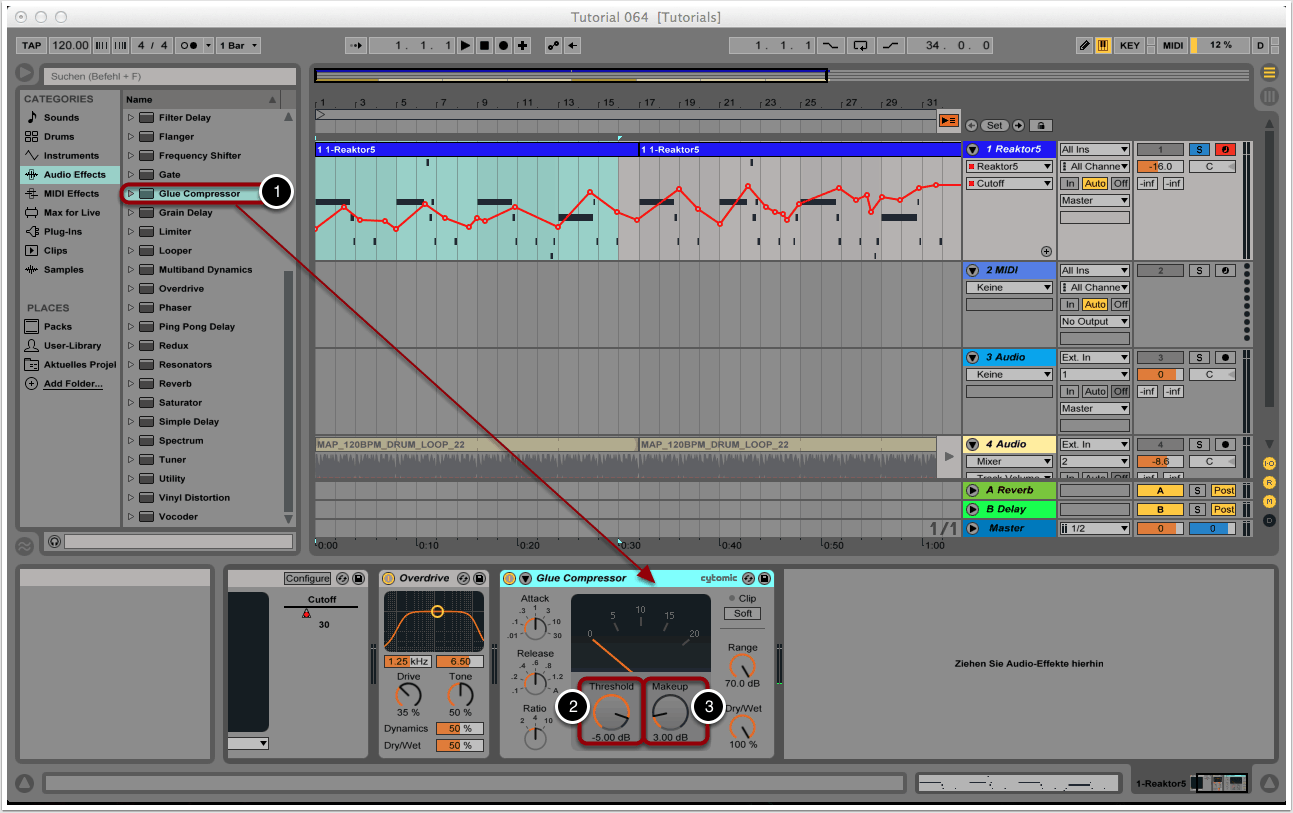
Task: Expand the Reverb folder in the browser
Action: (130, 384)
